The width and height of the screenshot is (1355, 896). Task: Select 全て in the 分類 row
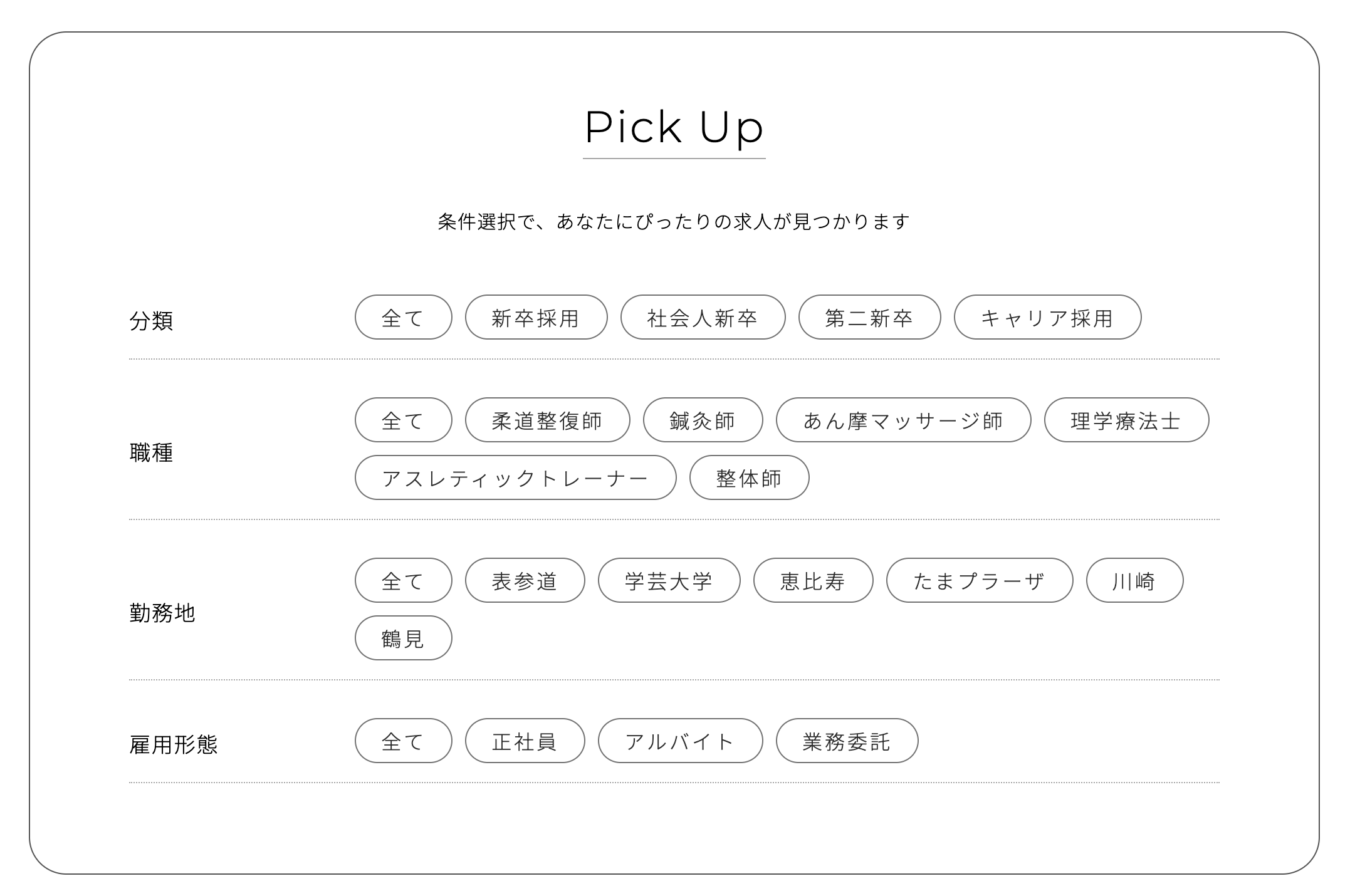click(403, 318)
